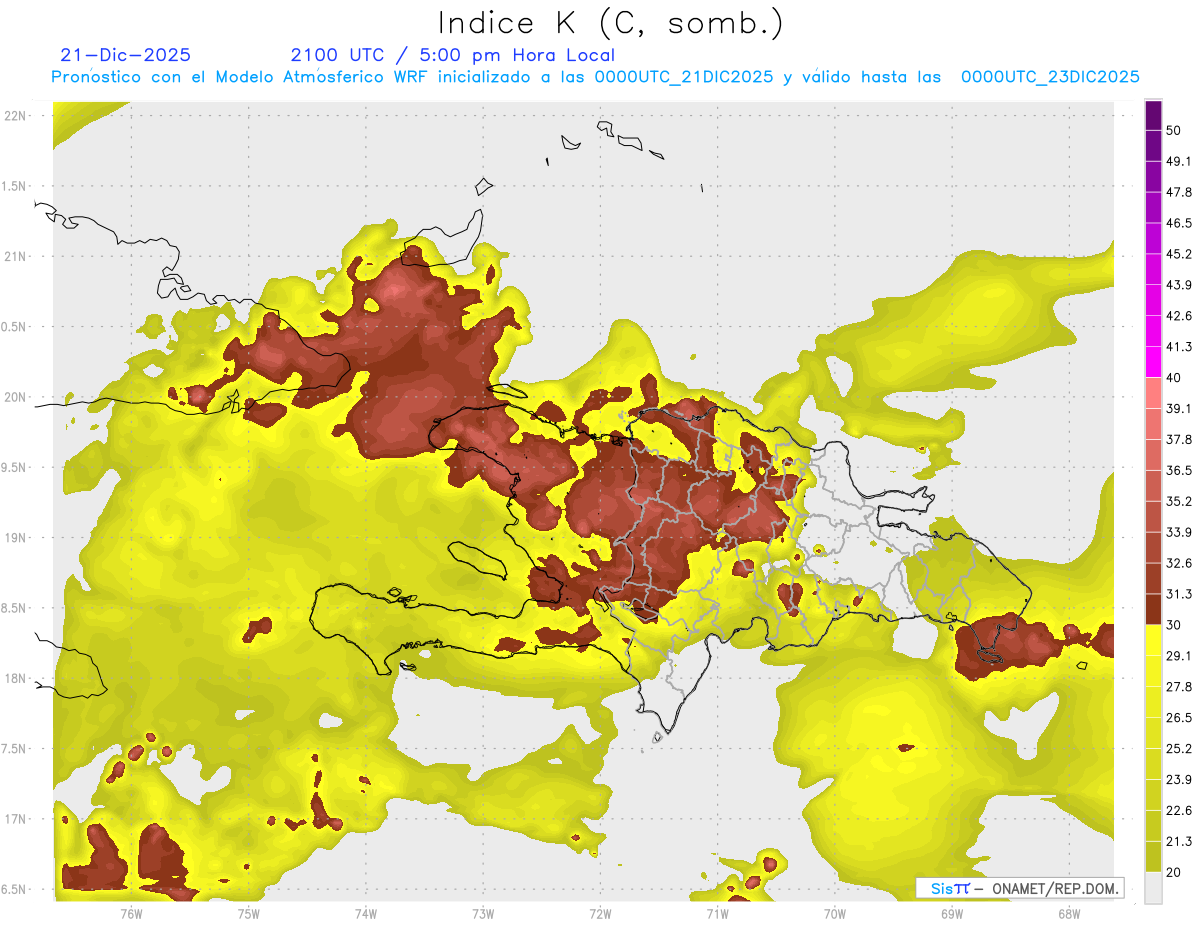Click the '73W' longitude label

pyautogui.click(x=483, y=912)
